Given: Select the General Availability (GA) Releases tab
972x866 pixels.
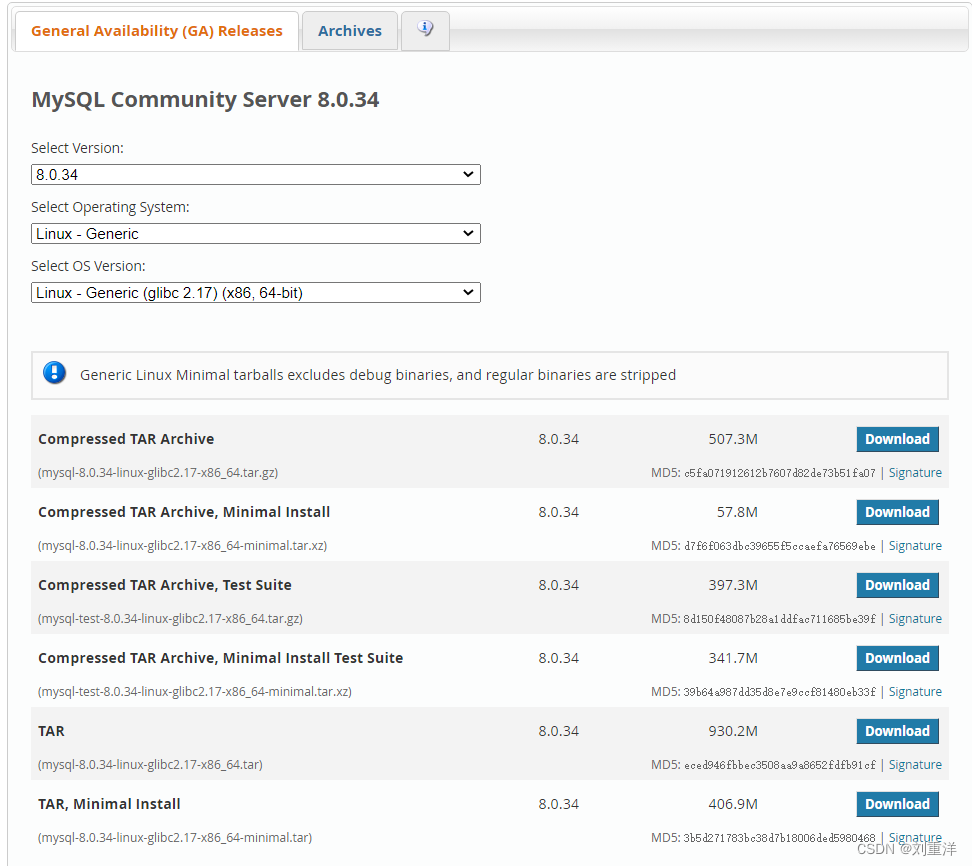Looking at the screenshot, I should point(156,30).
